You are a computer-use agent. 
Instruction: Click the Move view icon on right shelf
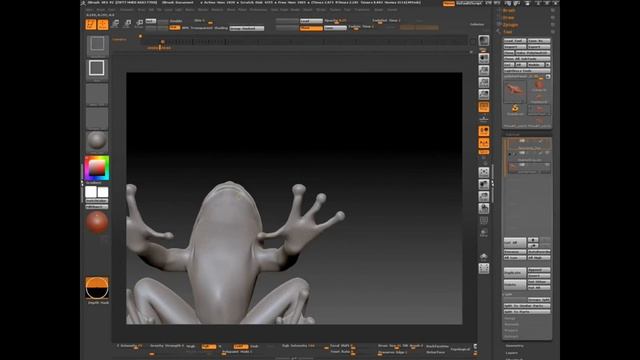pyautogui.click(x=484, y=184)
